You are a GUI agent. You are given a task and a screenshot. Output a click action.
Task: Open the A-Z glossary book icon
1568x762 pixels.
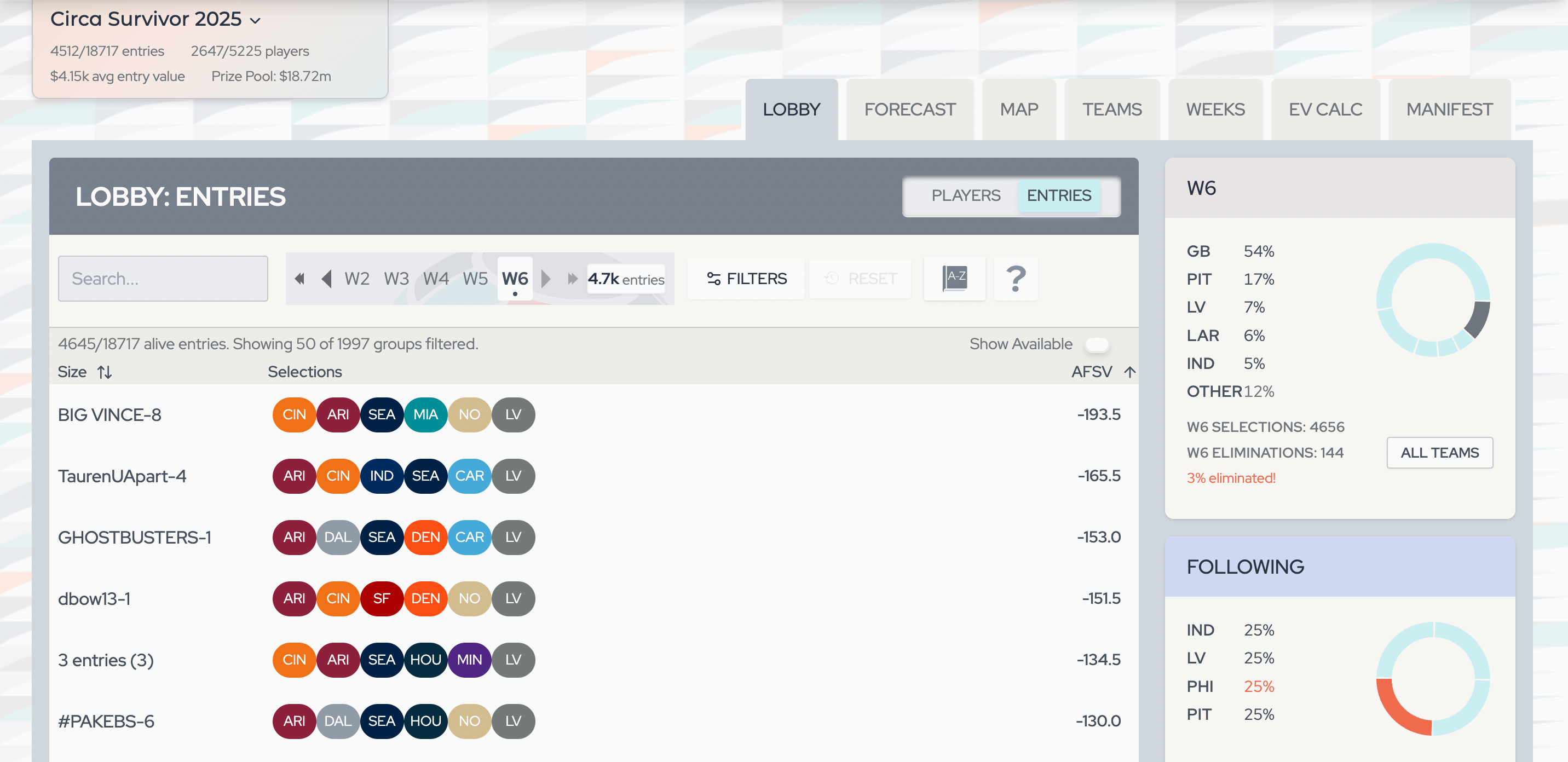[954, 279]
